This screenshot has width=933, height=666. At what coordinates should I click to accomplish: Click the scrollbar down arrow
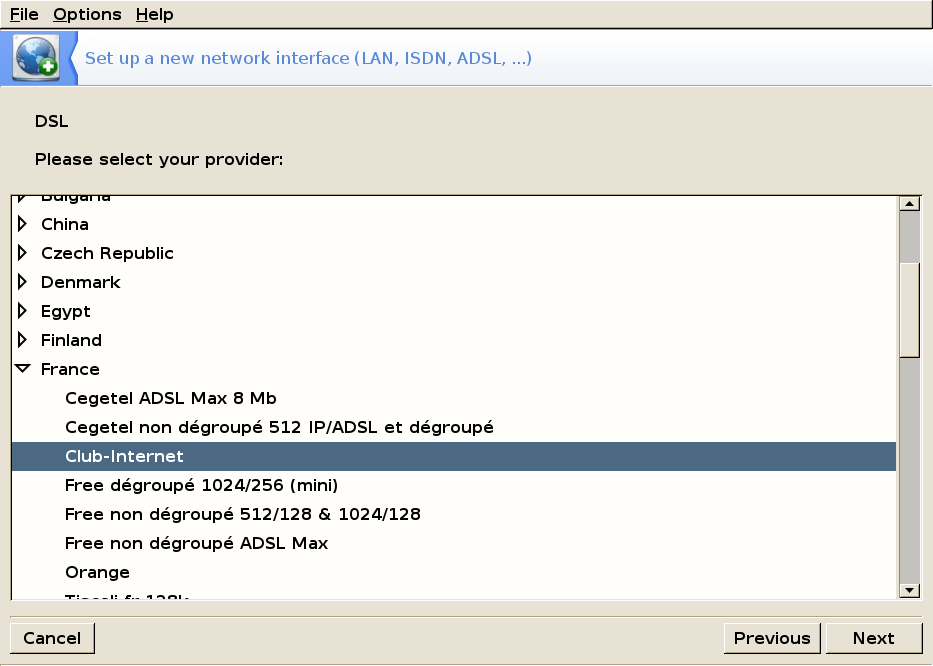910,590
